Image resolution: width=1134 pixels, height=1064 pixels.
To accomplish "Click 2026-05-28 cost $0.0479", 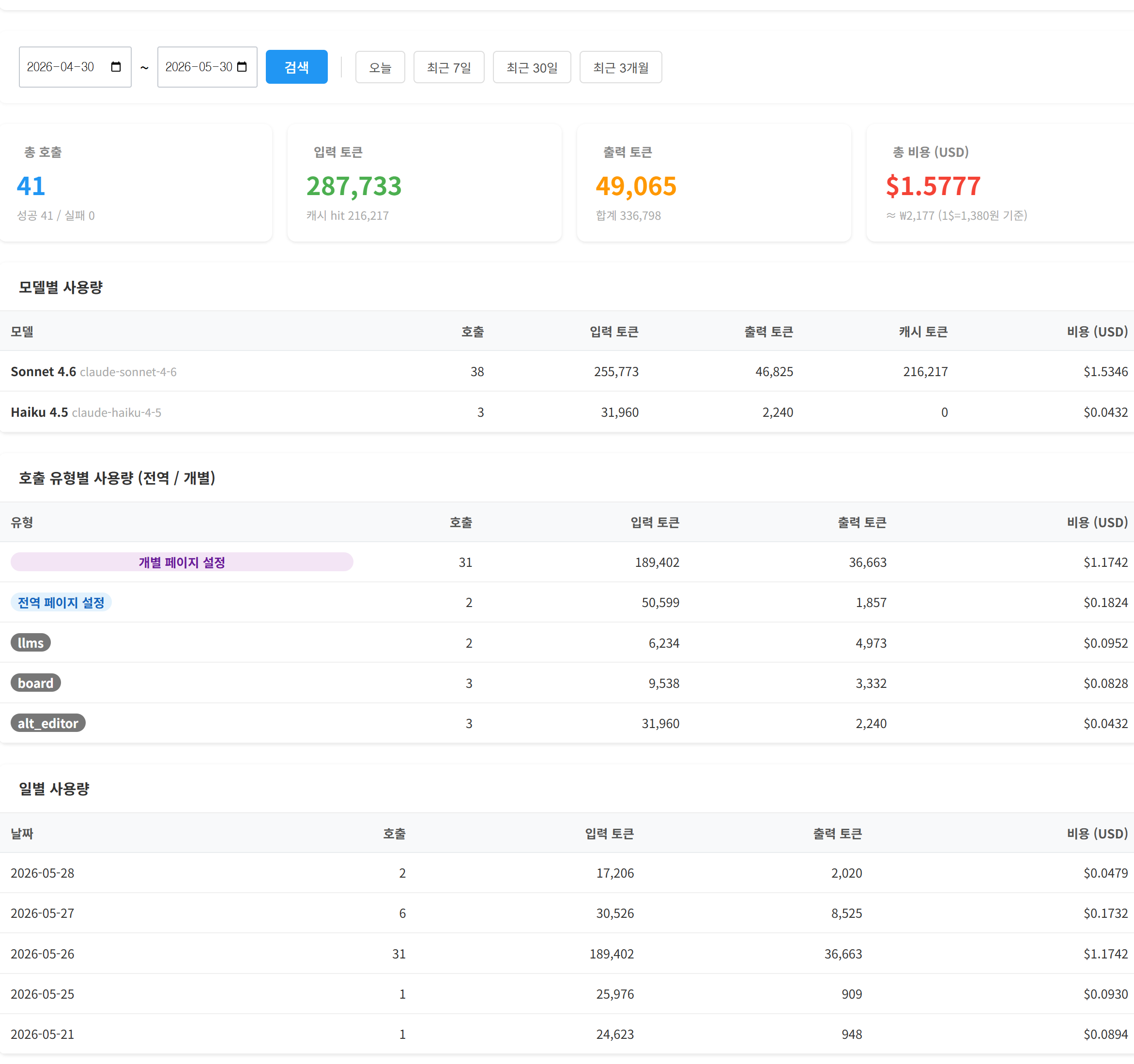I will (x=1105, y=873).
